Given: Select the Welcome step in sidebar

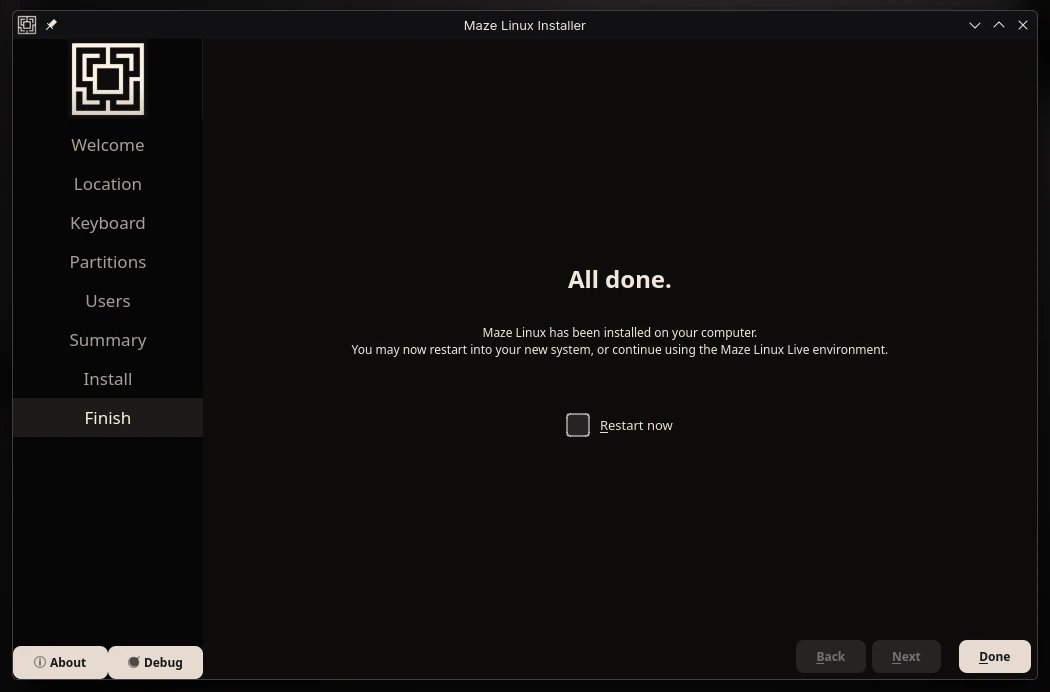Looking at the screenshot, I should (x=108, y=145).
